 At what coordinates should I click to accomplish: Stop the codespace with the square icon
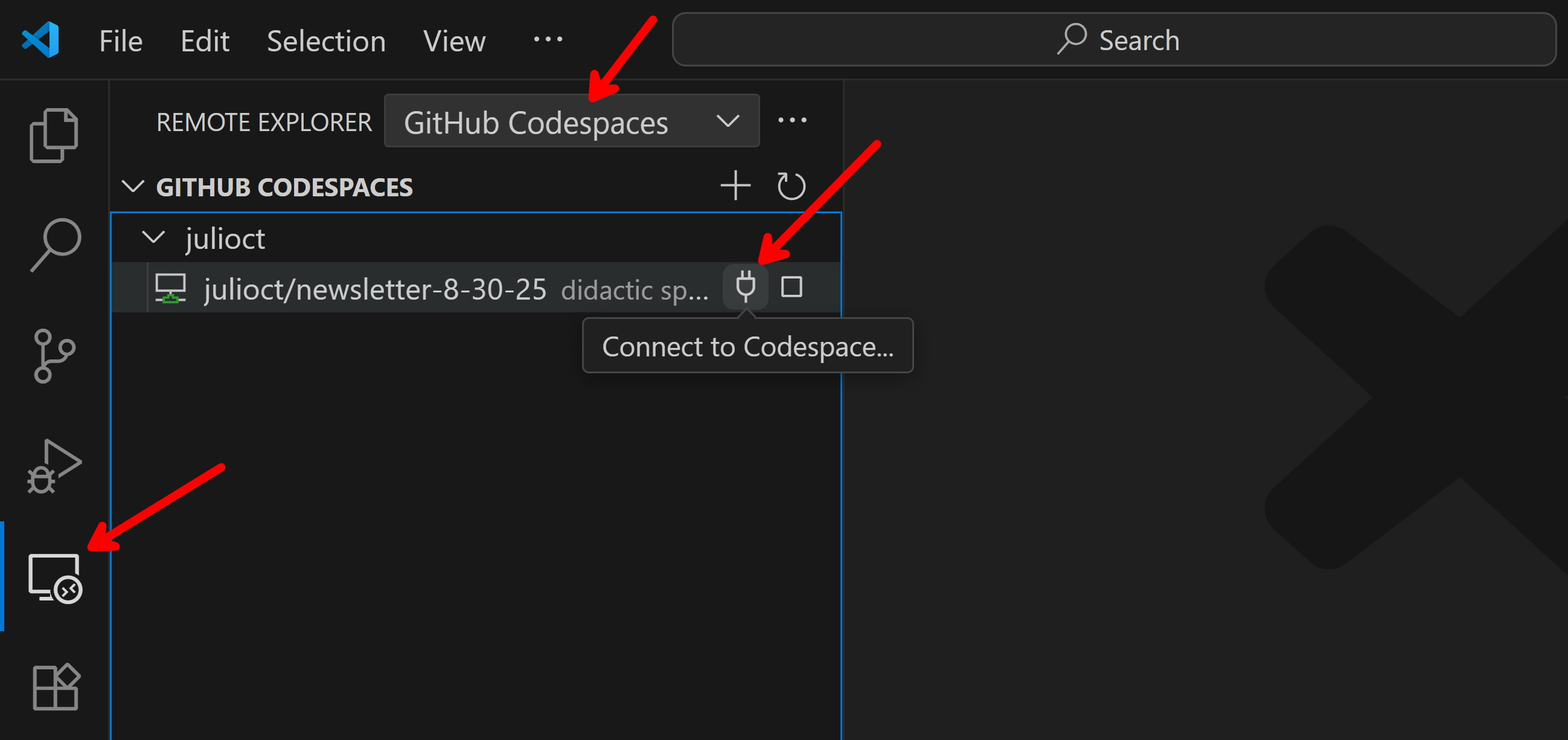[x=792, y=286]
